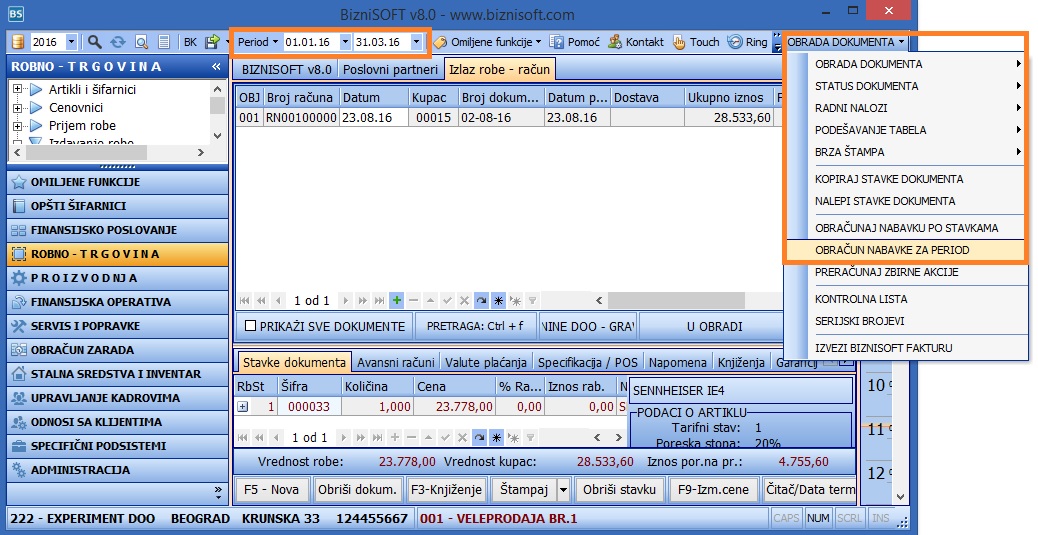
Task: Open STATUS DOKUMENTA submenu
Action: (905, 86)
